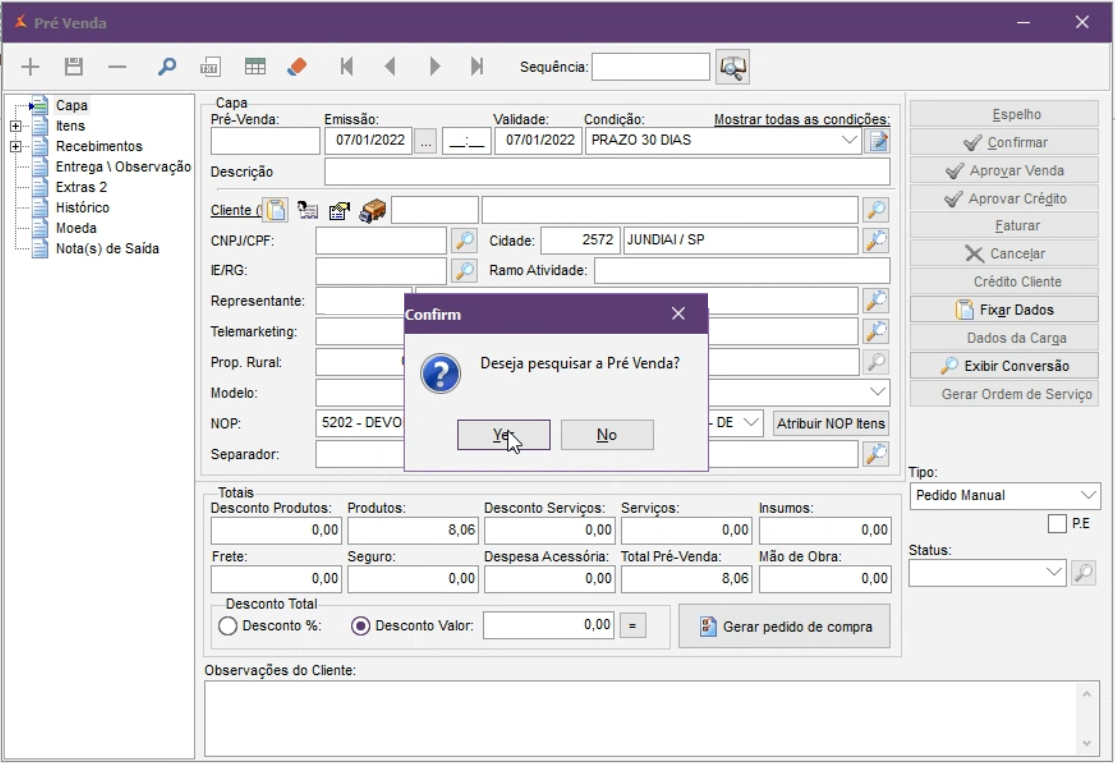Click the save floppy disk icon
Image resolution: width=1115 pixels, height=763 pixels.
tap(73, 67)
